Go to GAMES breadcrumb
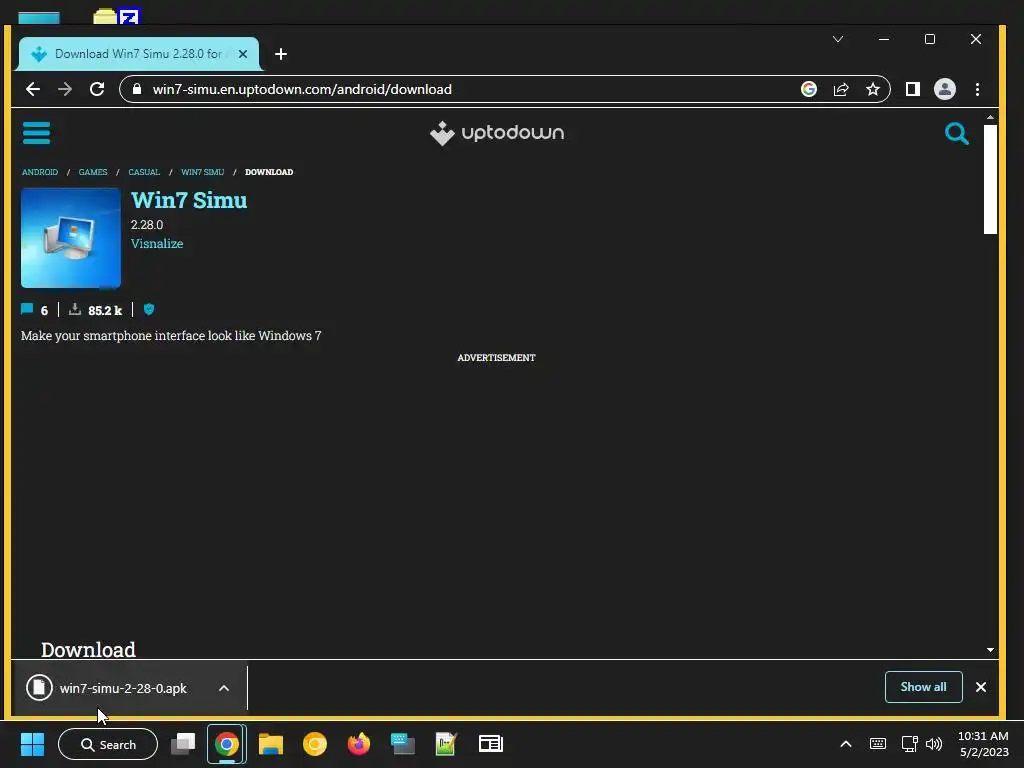The image size is (1024, 768). pos(93,172)
